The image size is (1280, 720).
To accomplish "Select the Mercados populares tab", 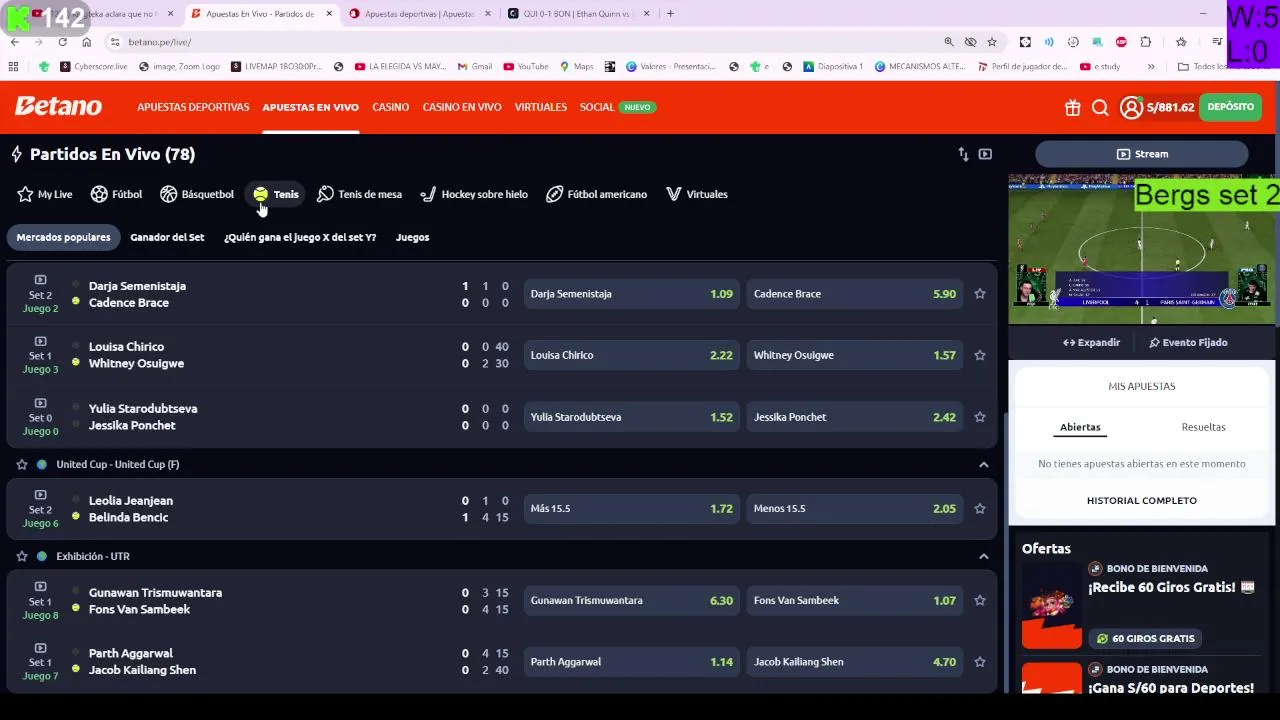I will [x=63, y=237].
